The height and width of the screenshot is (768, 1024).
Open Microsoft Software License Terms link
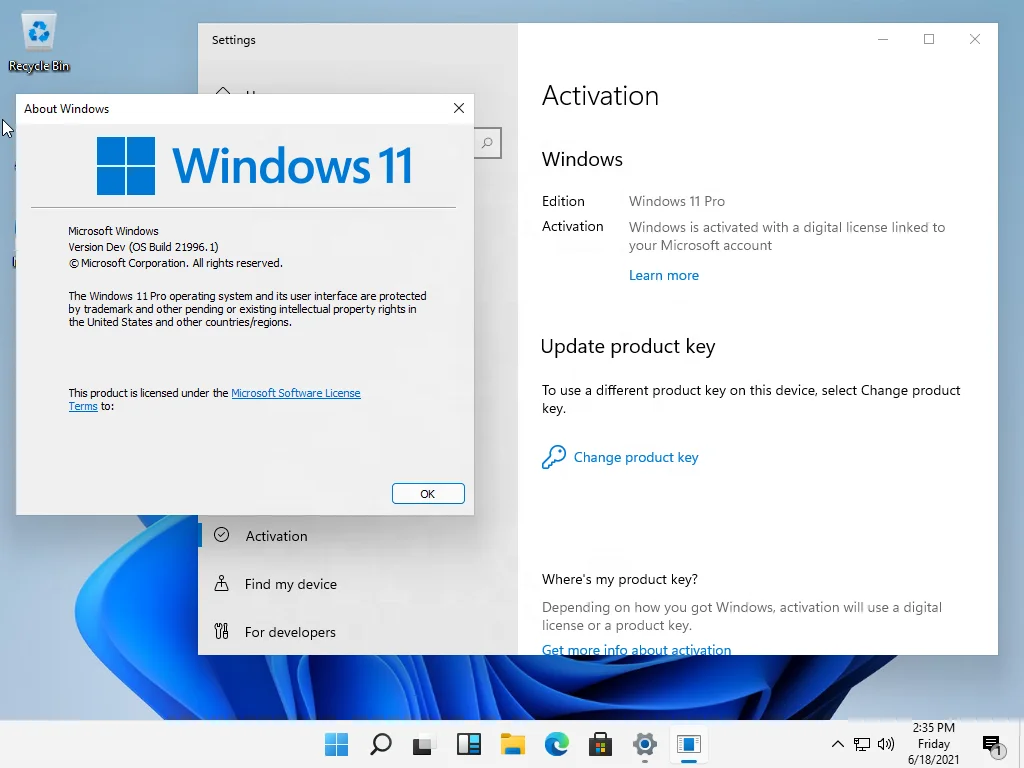pos(214,399)
